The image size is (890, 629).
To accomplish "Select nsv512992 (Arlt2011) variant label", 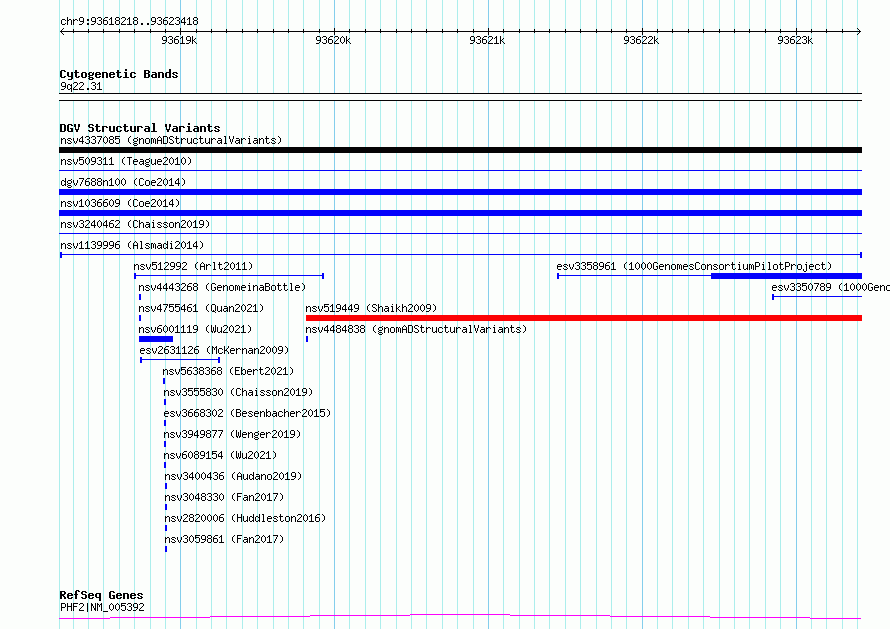I will [194, 266].
